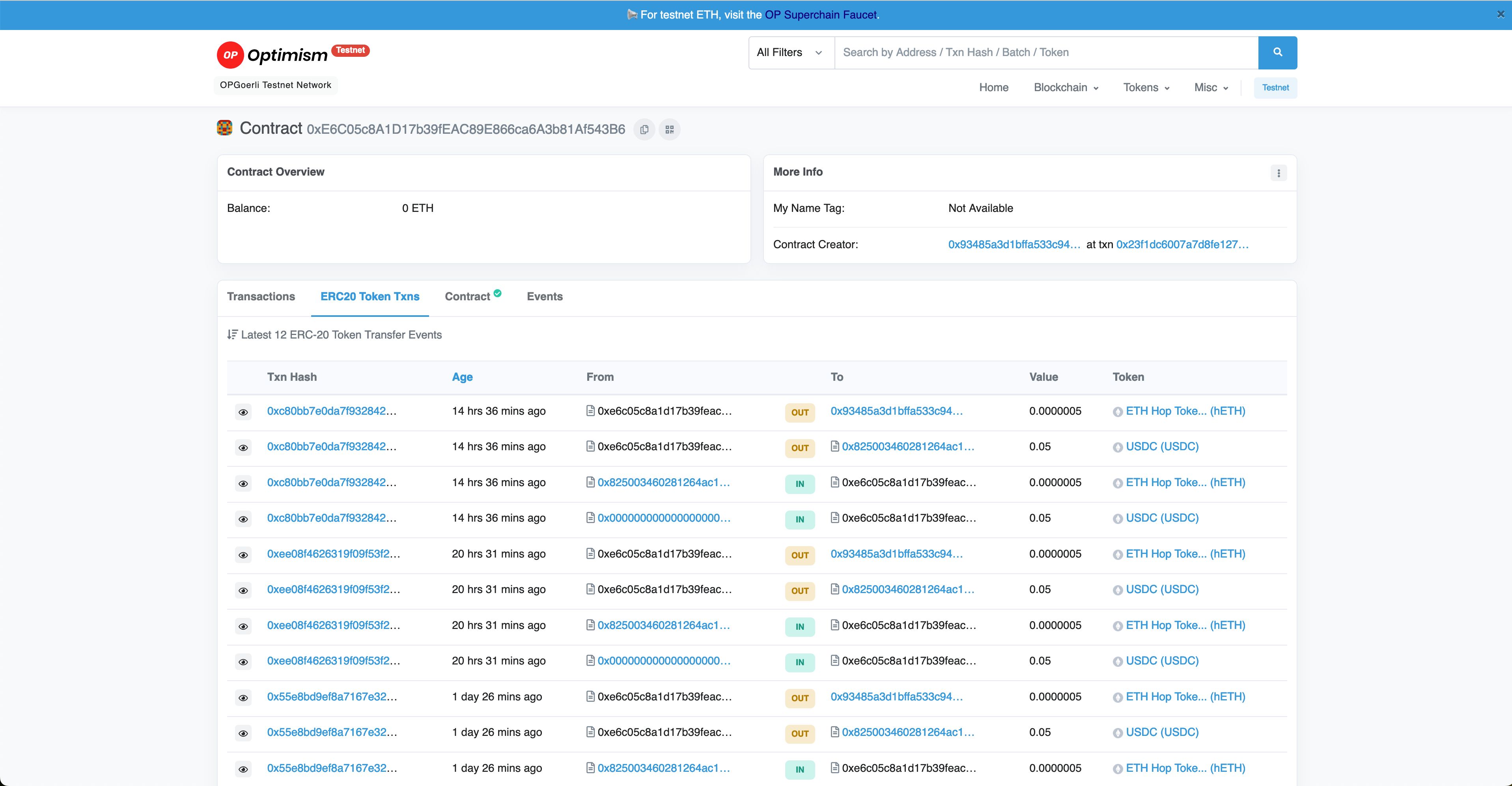Expand the Tokens menu

pyautogui.click(x=1146, y=88)
